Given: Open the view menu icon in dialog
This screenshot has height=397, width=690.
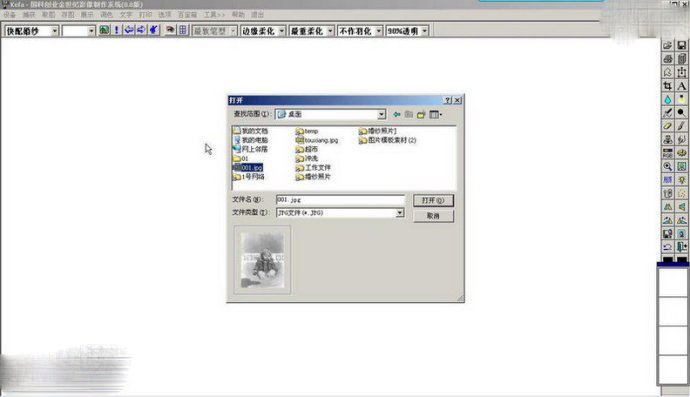Looking at the screenshot, I should click(435, 114).
